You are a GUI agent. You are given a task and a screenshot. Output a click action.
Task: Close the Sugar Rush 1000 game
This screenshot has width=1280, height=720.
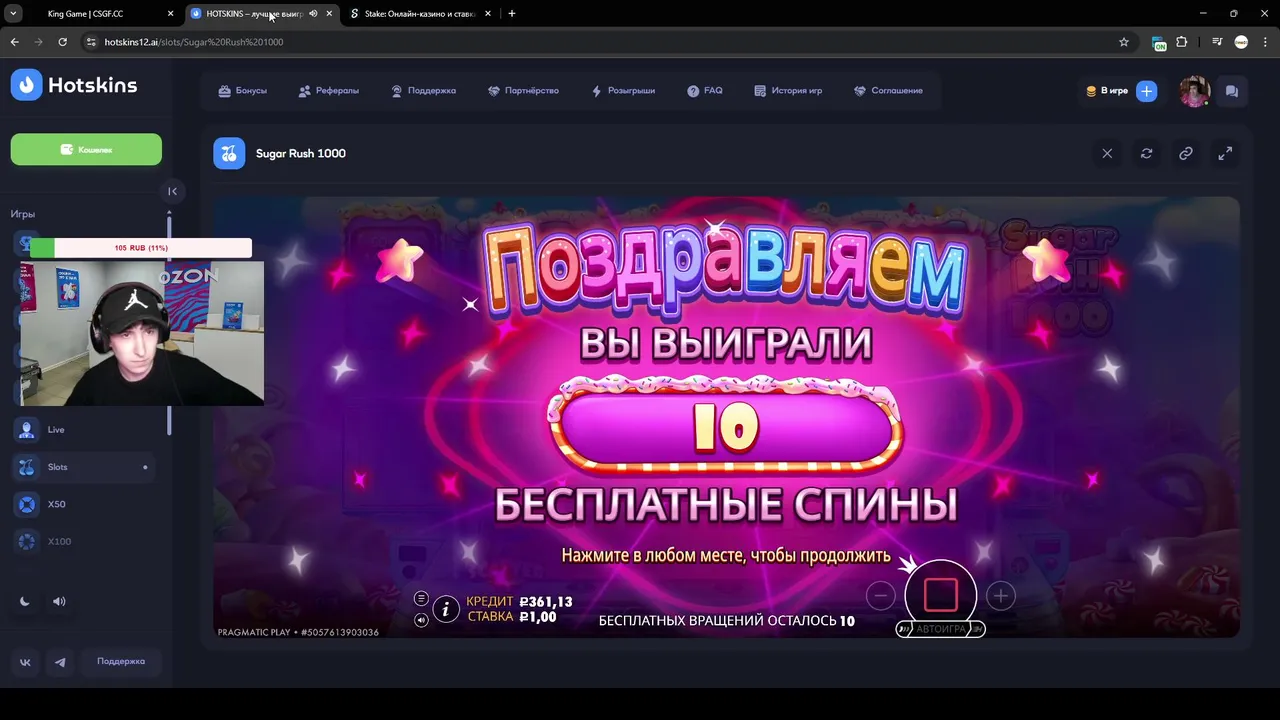(x=1107, y=153)
